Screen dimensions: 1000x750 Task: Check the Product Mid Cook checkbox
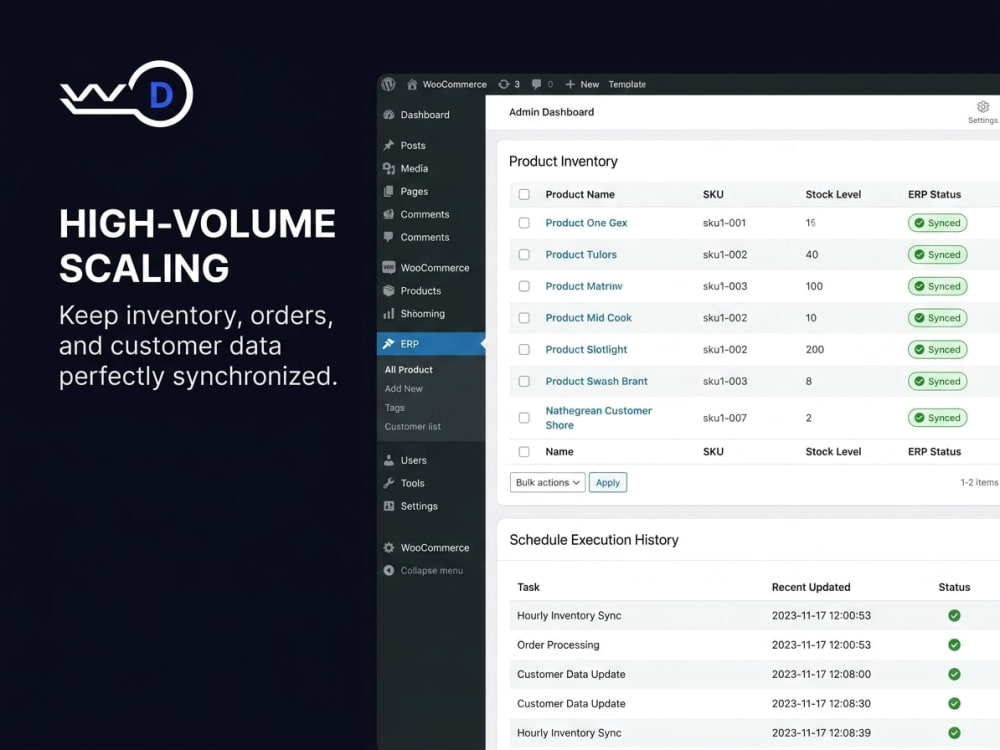coord(524,318)
